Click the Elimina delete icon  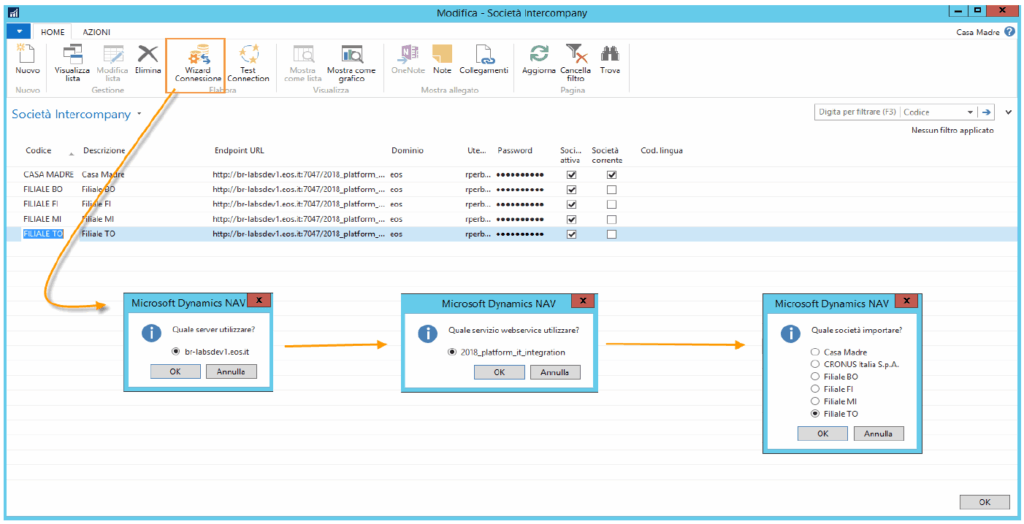148,54
